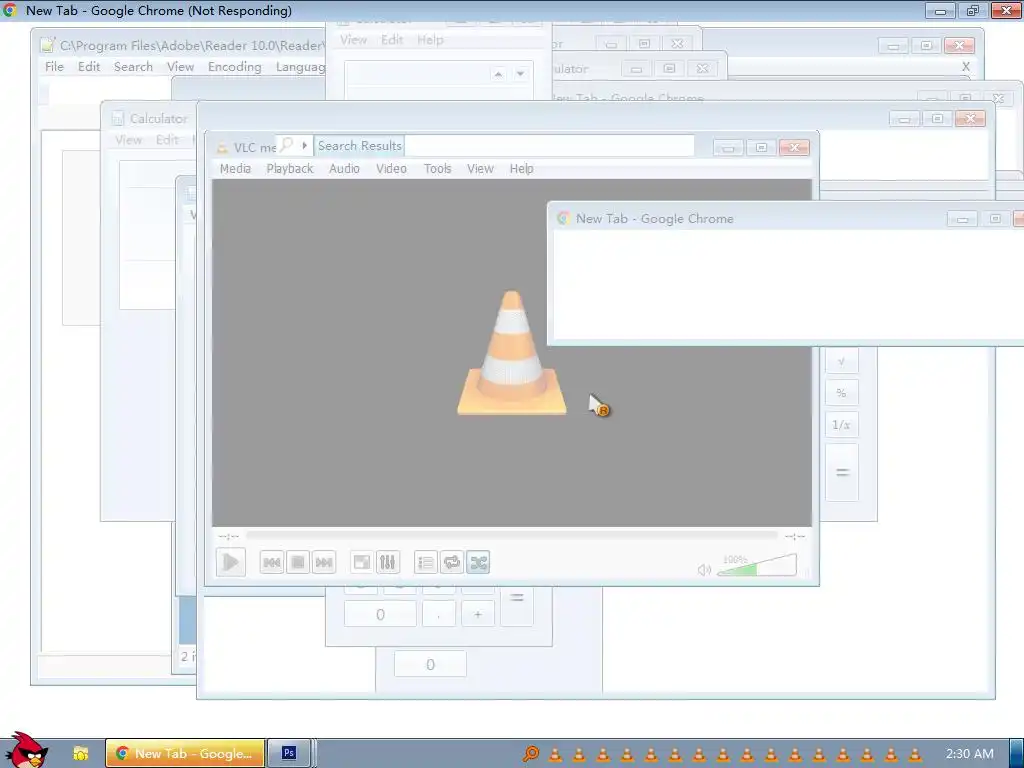Image resolution: width=1024 pixels, height=768 pixels.
Task: Click down arrow in top Calculator window
Action: coord(520,74)
